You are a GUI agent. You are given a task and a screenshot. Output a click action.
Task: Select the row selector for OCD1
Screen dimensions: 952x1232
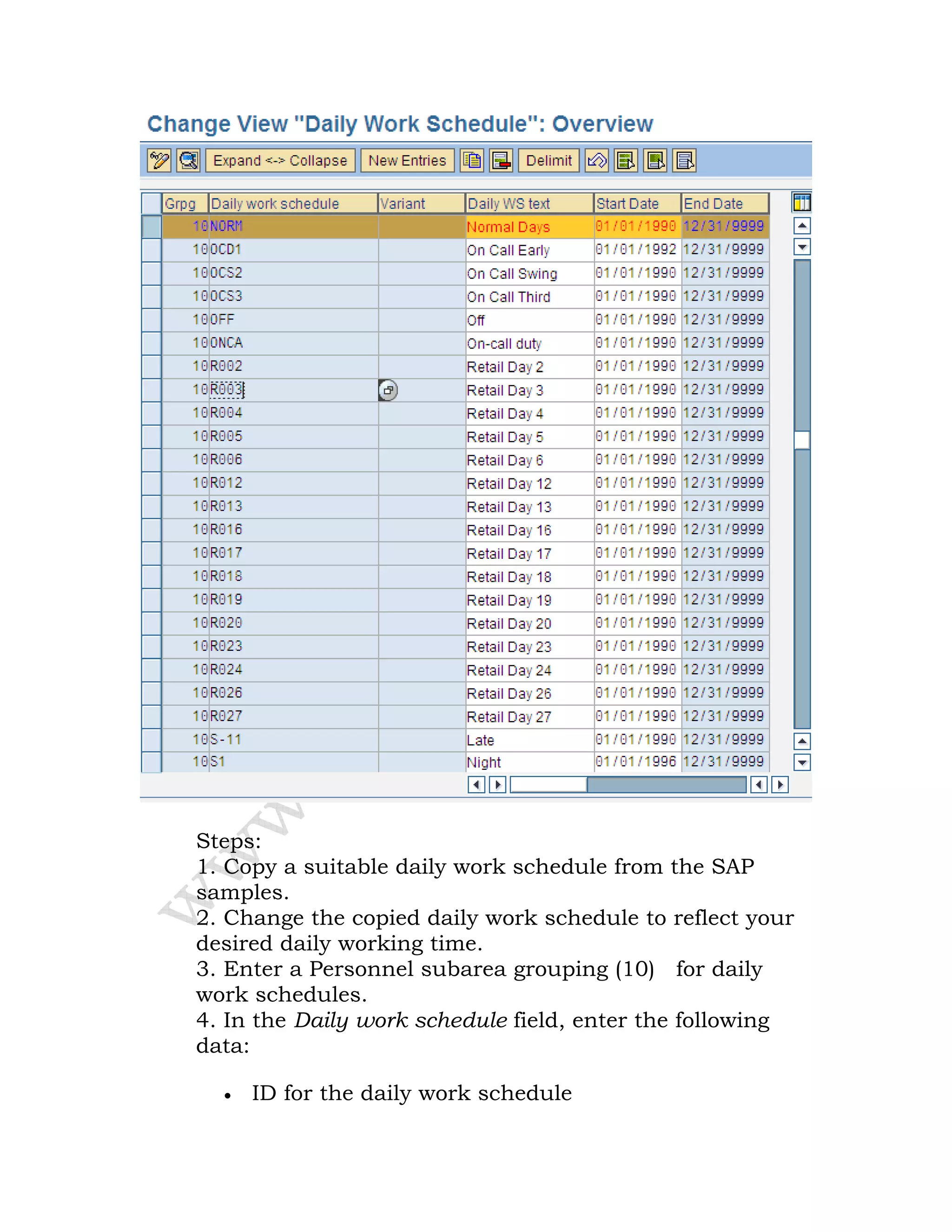[151, 250]
